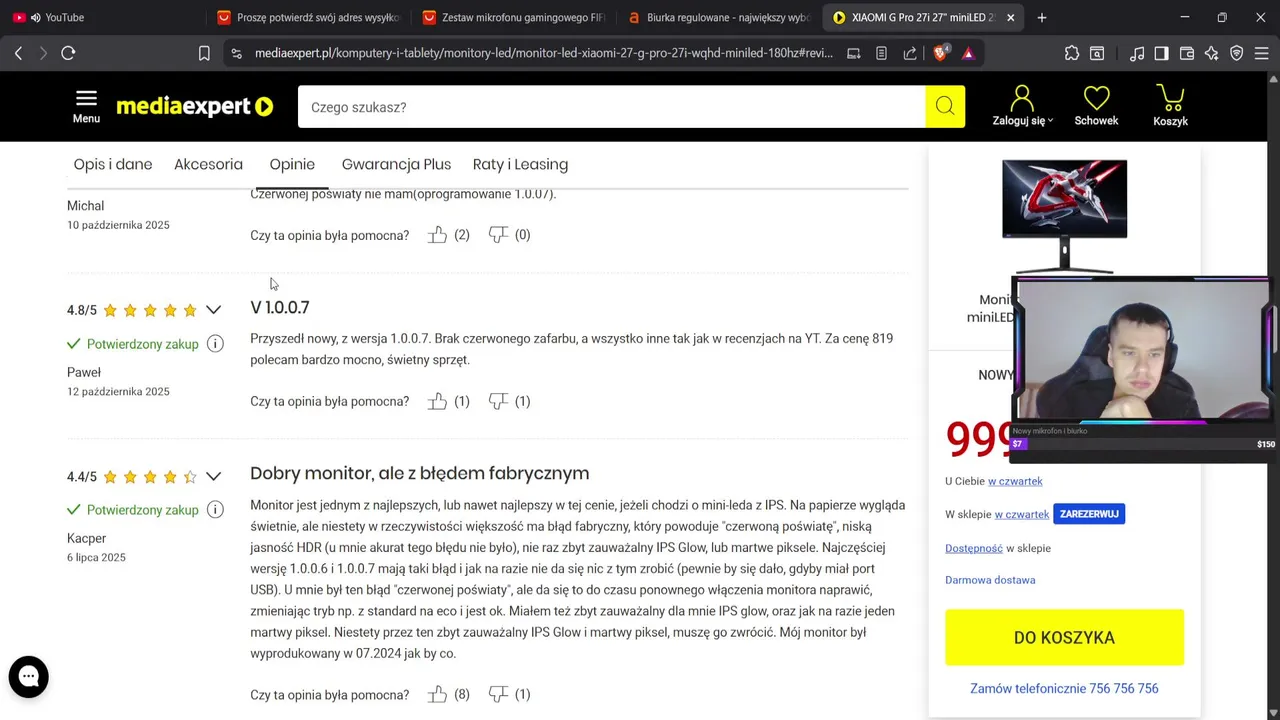Open Opis i dane section
The image size is (1280, 720).
(x=113, y=164)
